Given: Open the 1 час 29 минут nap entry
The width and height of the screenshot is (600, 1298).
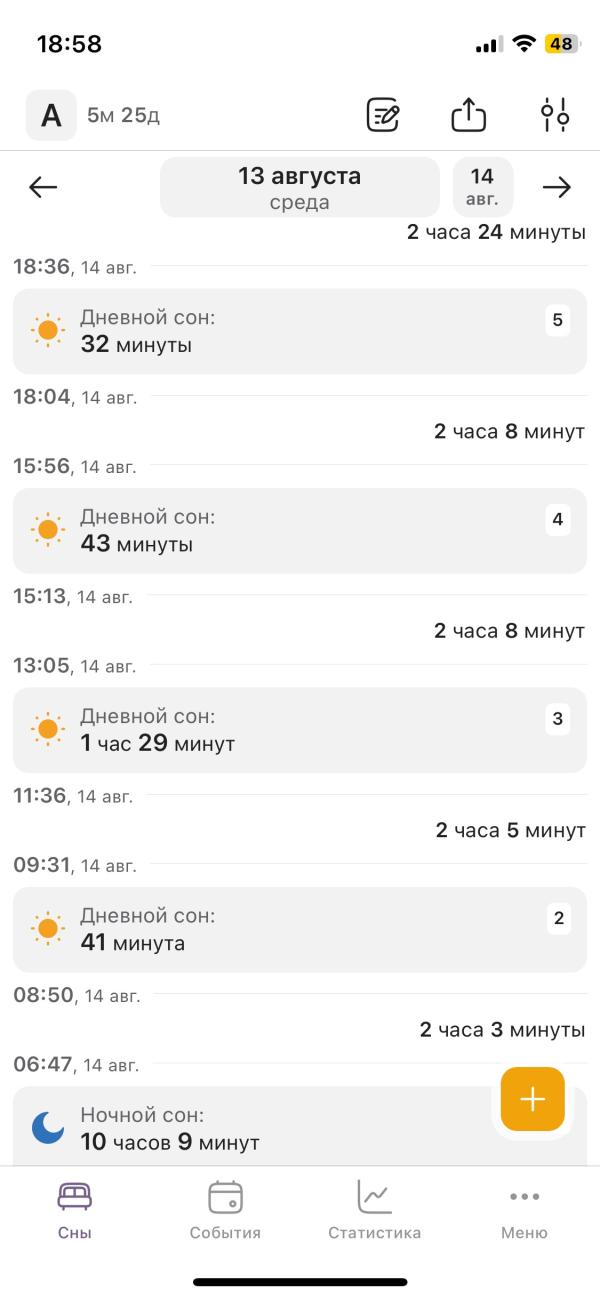Looking at the screenshot, I should pyautogui.click(x=300, y=730).
